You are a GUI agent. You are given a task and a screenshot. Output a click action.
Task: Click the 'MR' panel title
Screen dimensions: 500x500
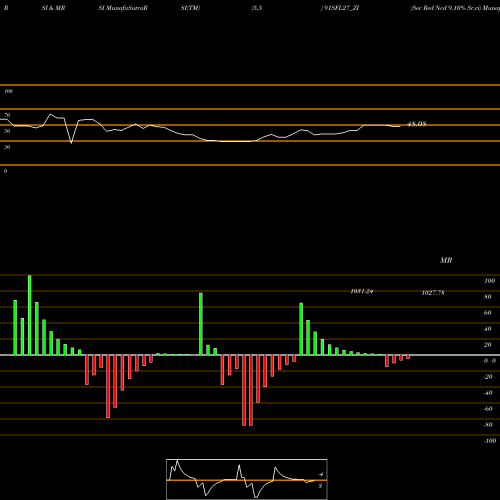point(446,260)
